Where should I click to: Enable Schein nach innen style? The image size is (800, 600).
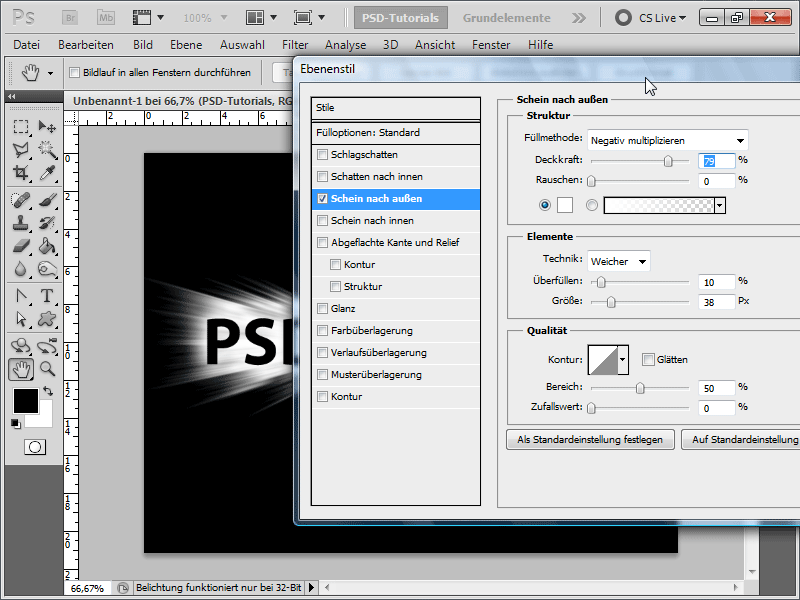click(322, 220)
